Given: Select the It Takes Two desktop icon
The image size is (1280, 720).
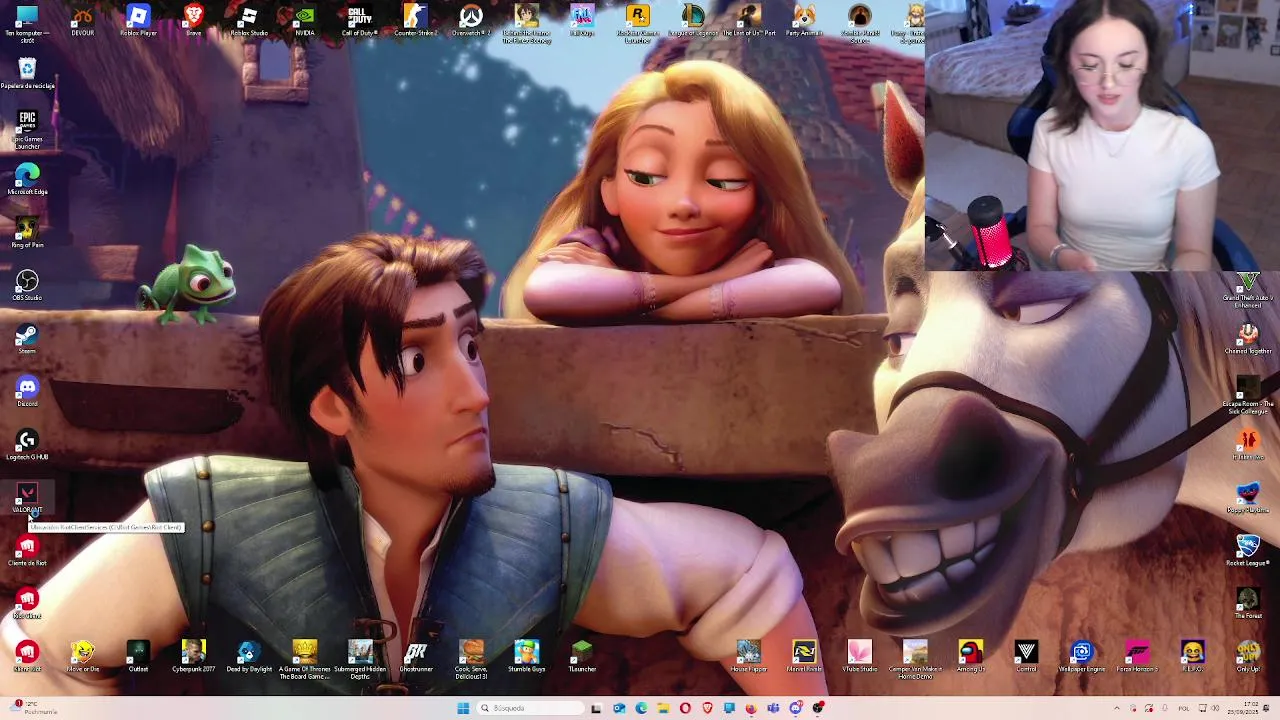Looking at the screenshot, I should (x=1248, y=445).
